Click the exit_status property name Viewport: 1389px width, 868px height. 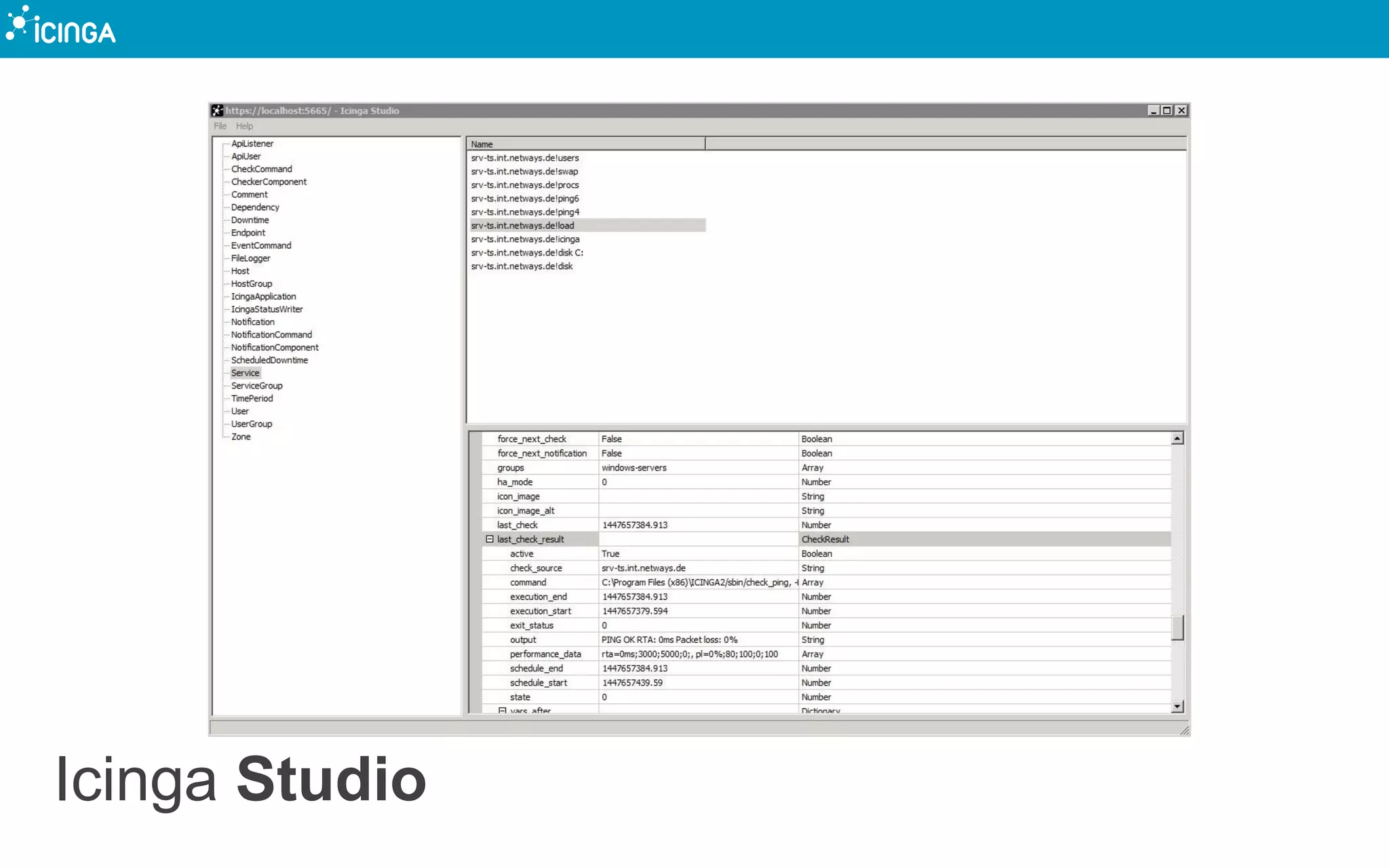tap(532, 625)
